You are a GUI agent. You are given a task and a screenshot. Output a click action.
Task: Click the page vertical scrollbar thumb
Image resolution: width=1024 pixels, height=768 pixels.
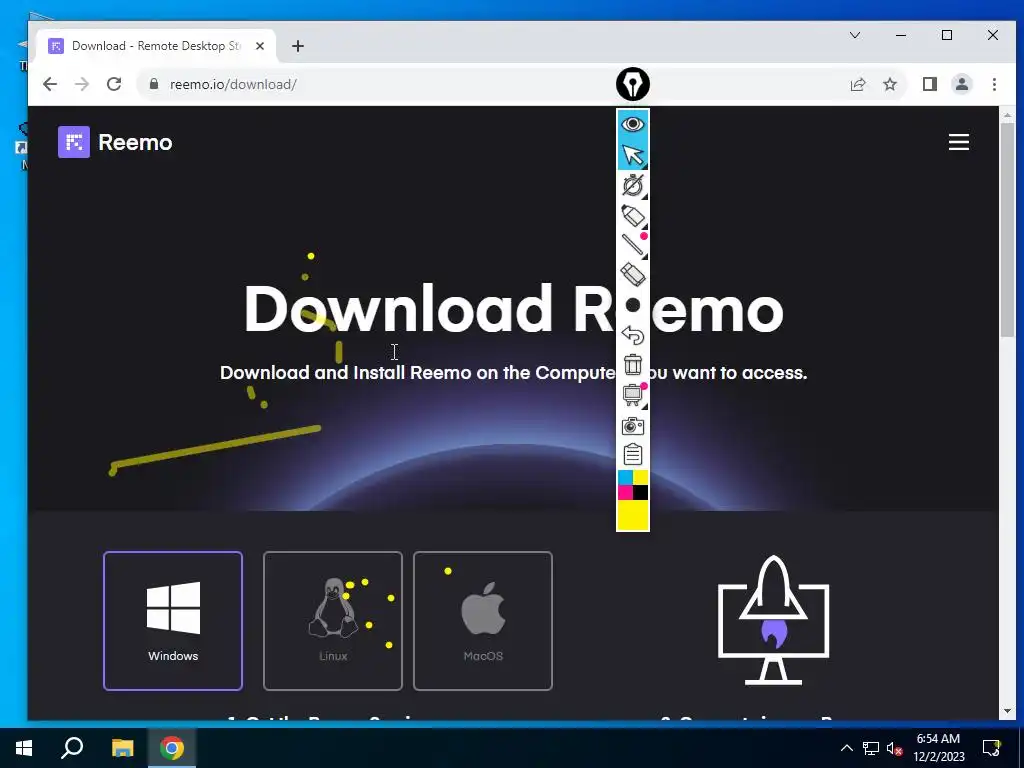coord(1007,229)
